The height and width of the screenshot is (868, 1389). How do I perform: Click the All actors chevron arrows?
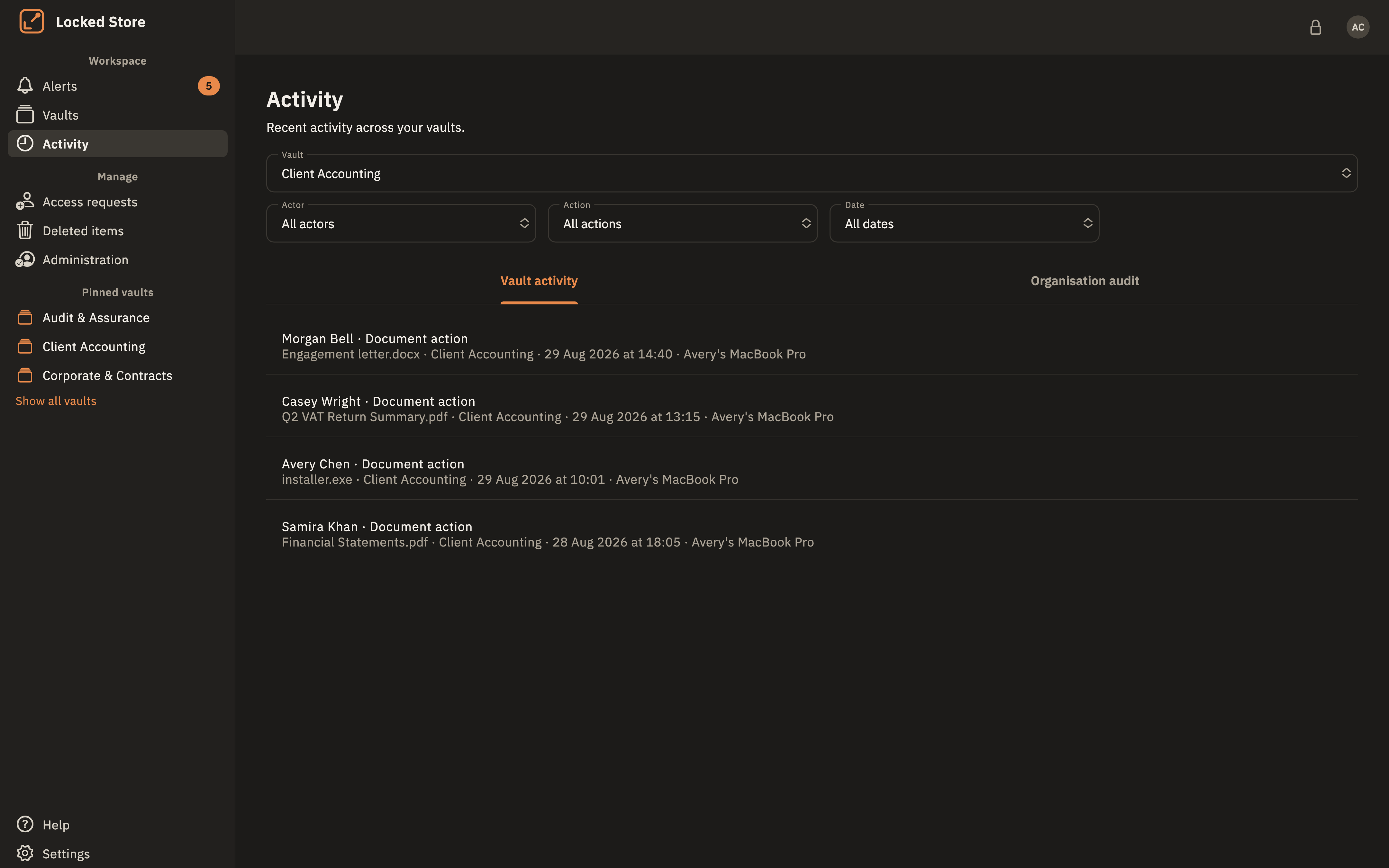[x=524, y=223]
